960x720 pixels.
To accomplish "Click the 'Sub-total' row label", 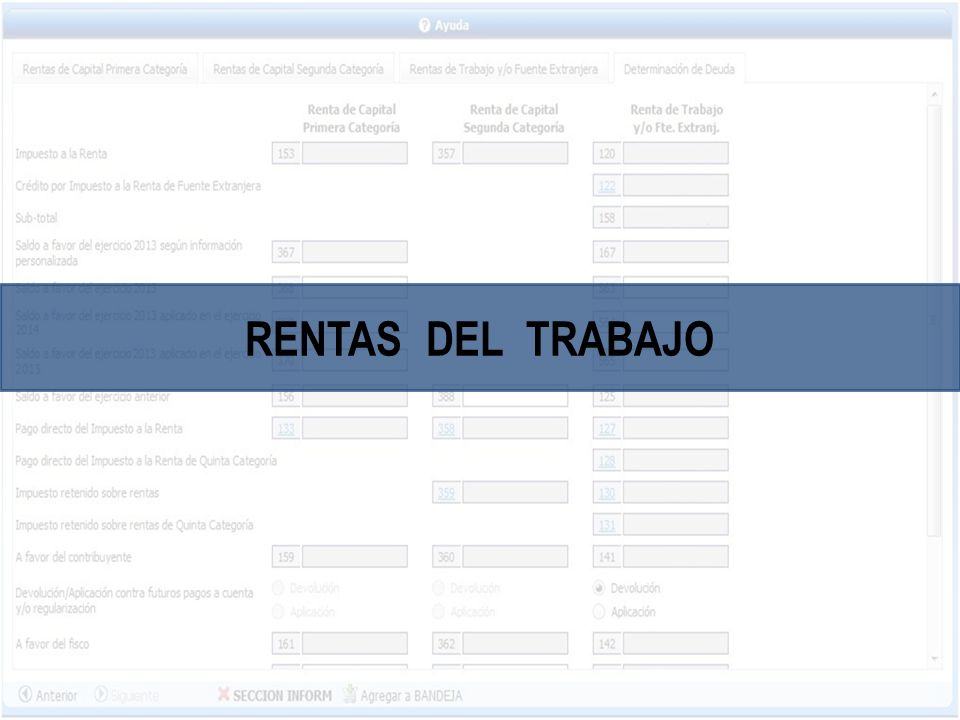I will click(x=36, y=218).
